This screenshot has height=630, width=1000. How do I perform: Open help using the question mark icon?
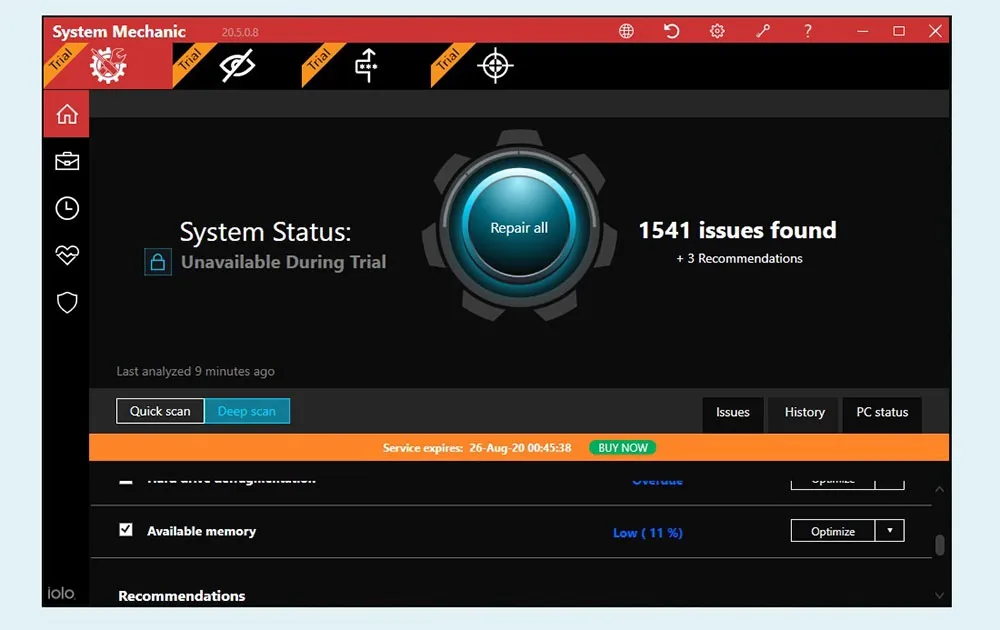[808, 31]
